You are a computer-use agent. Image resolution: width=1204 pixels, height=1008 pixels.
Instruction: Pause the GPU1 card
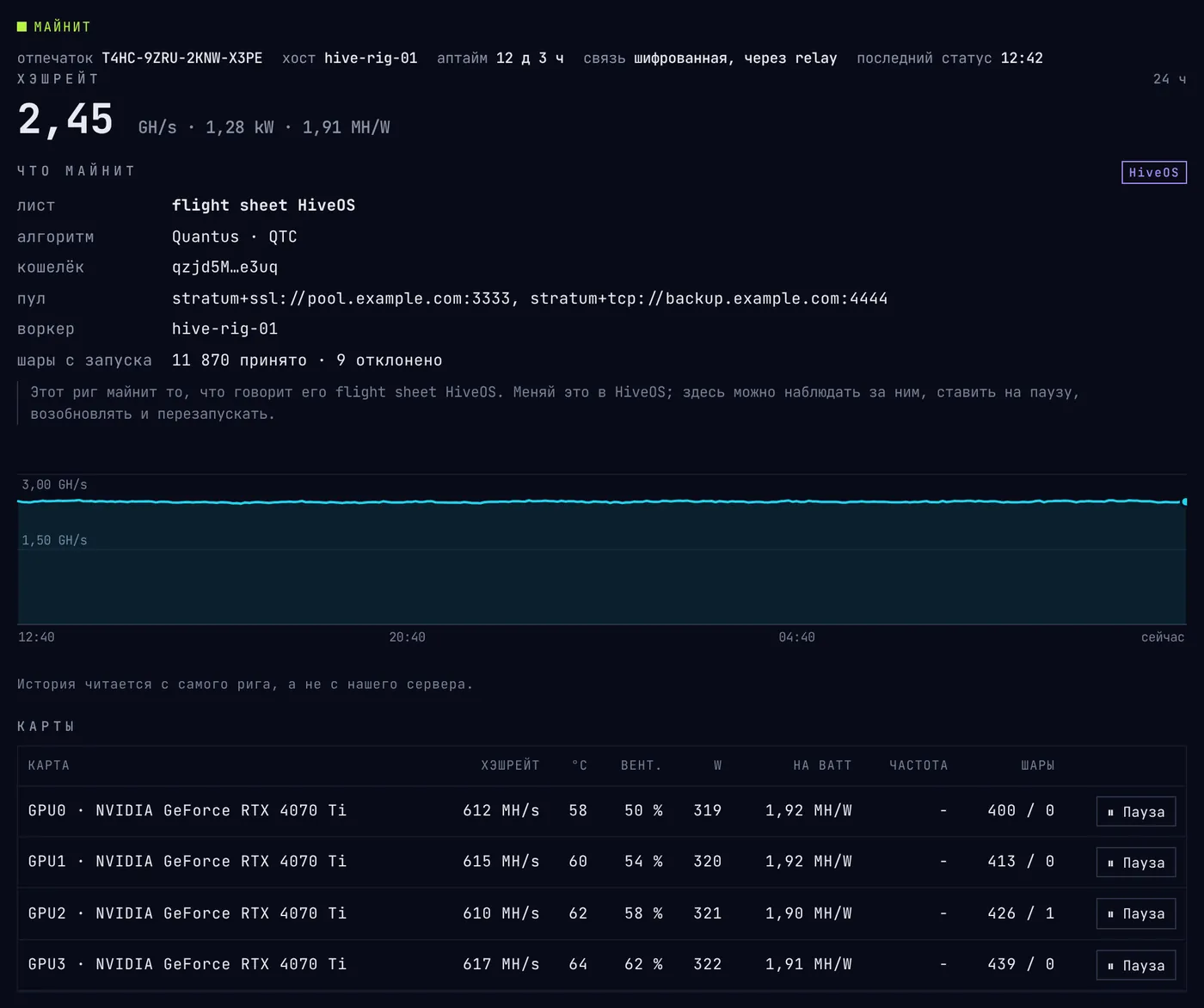click(1136, 863)
